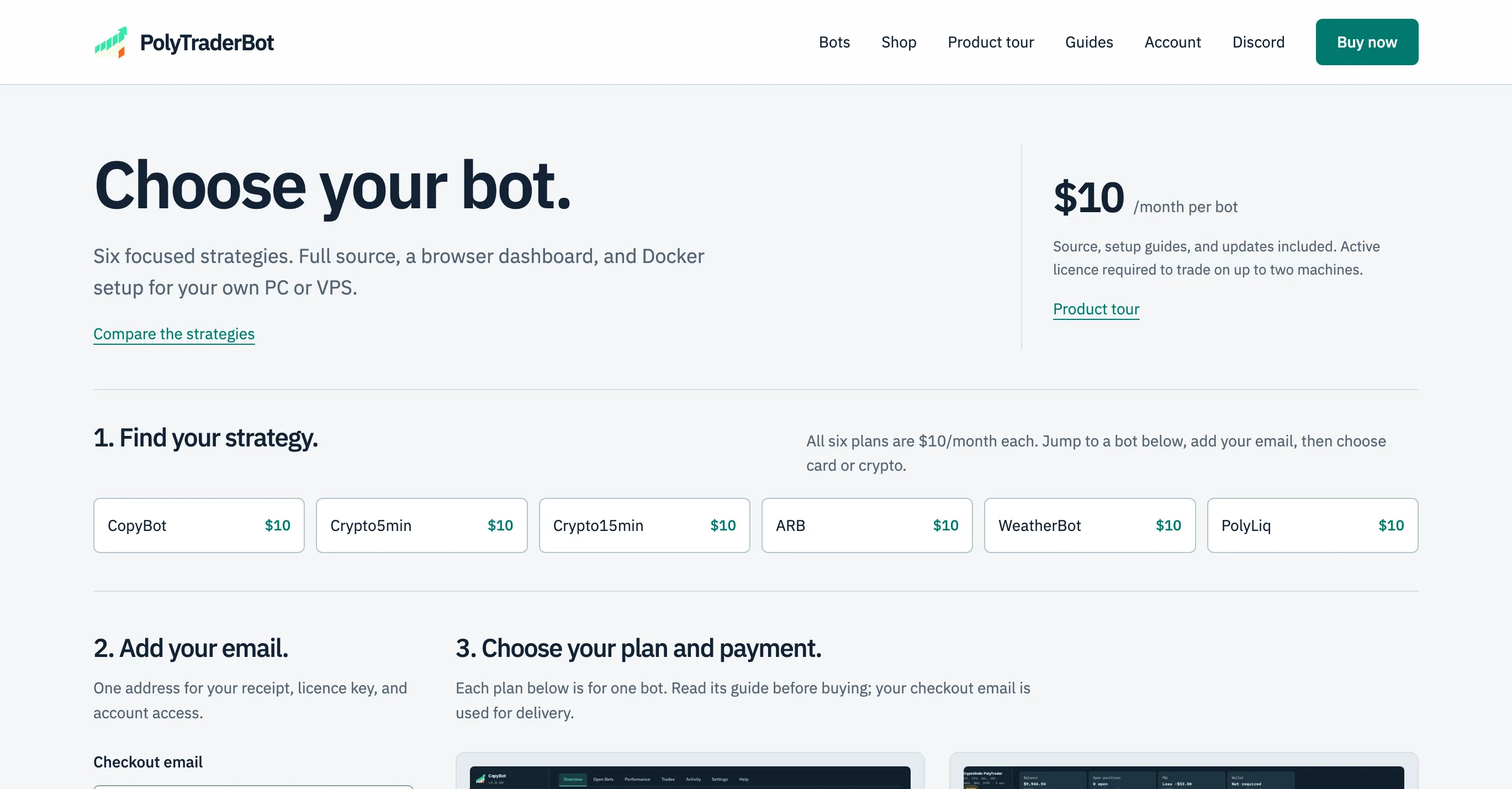1512x789 pixels.
Task: Open the Guides menu item
Action: [x=1089, y=42]
